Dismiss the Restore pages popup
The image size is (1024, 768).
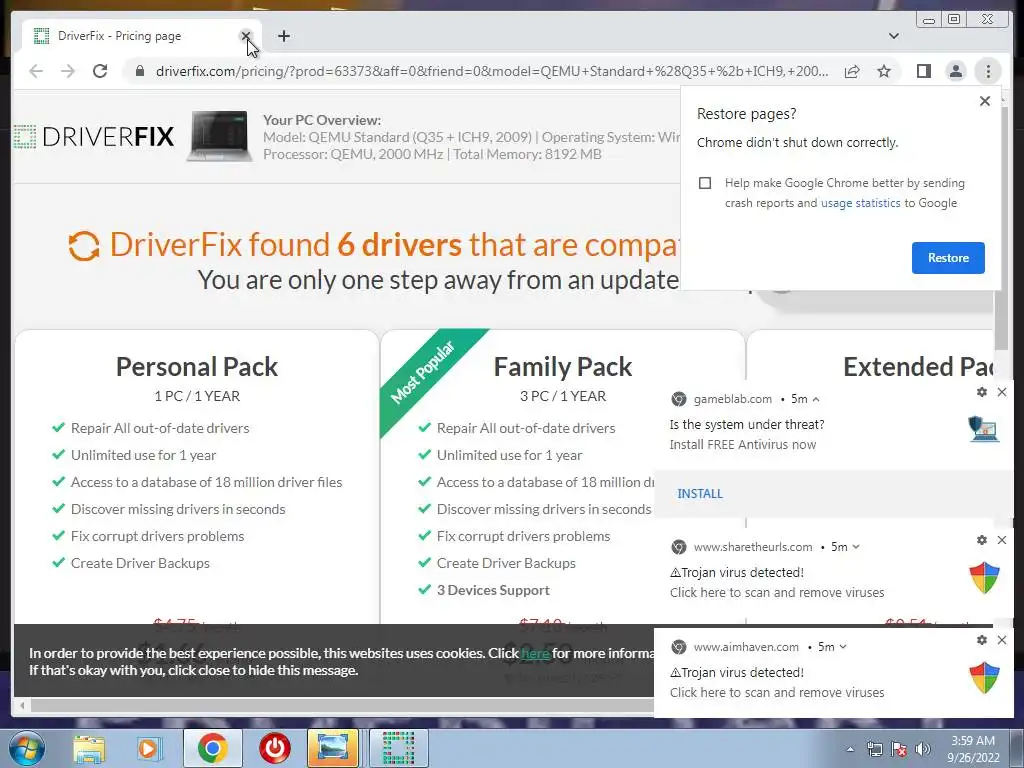tap(985, 101)
